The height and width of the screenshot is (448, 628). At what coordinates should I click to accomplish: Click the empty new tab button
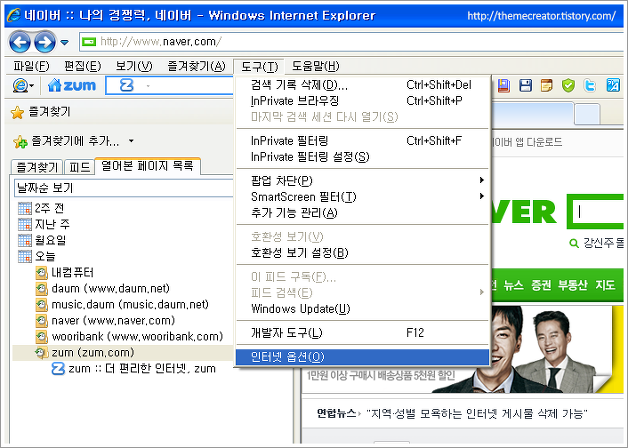(x=587, y=114)
